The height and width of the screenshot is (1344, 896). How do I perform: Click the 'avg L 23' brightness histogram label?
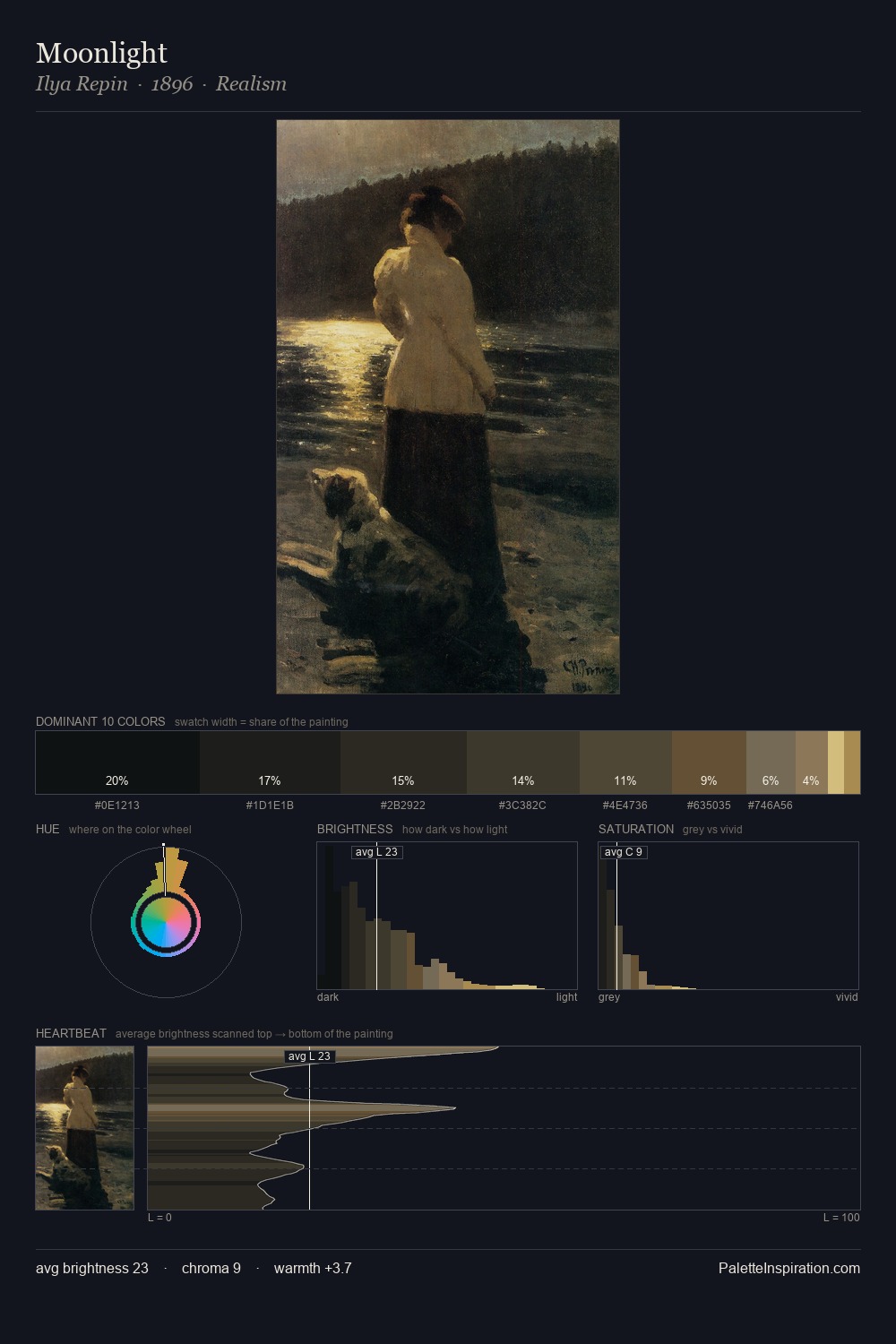376,852
